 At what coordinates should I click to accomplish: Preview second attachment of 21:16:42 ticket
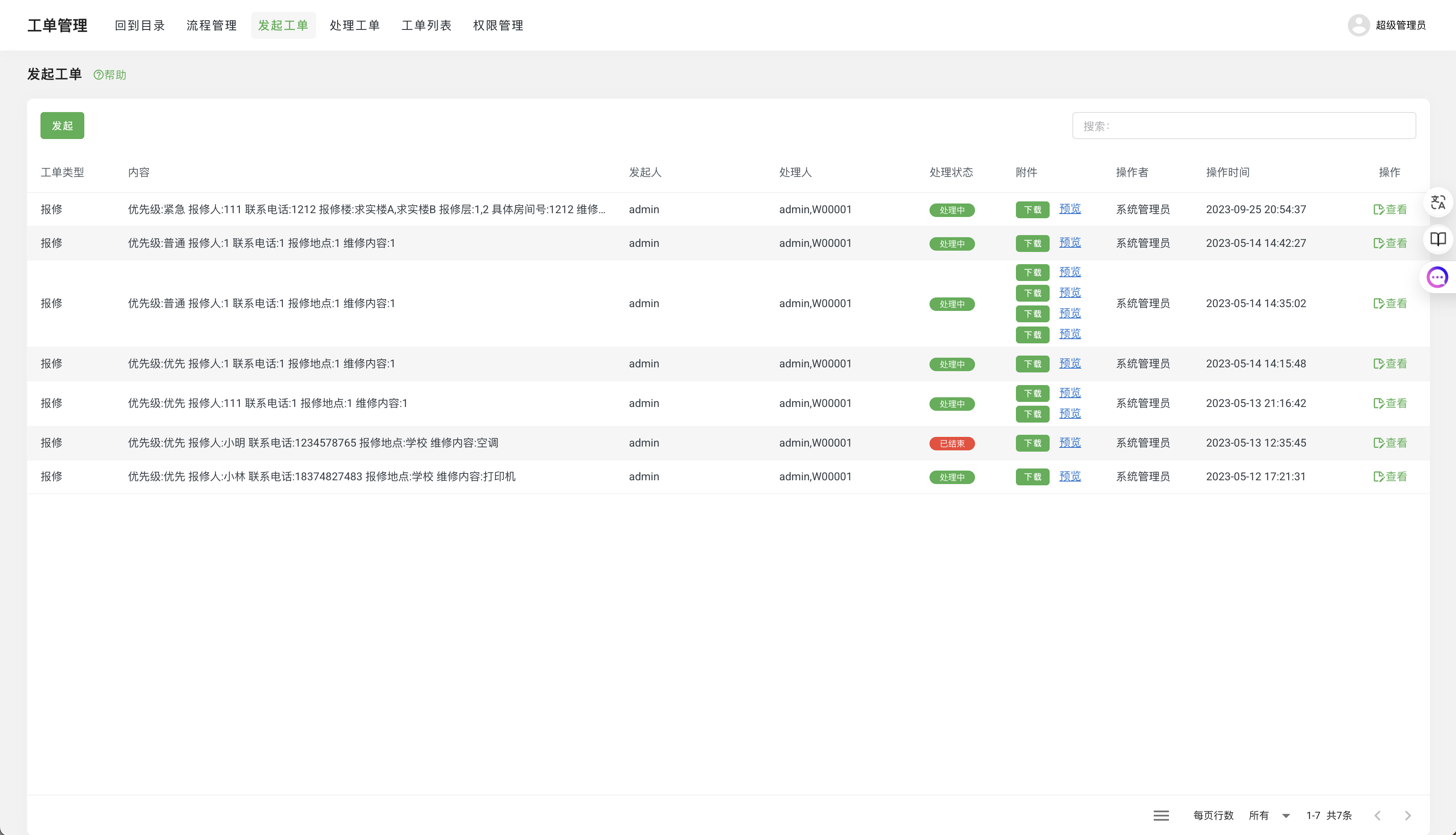coord(1069,413)
